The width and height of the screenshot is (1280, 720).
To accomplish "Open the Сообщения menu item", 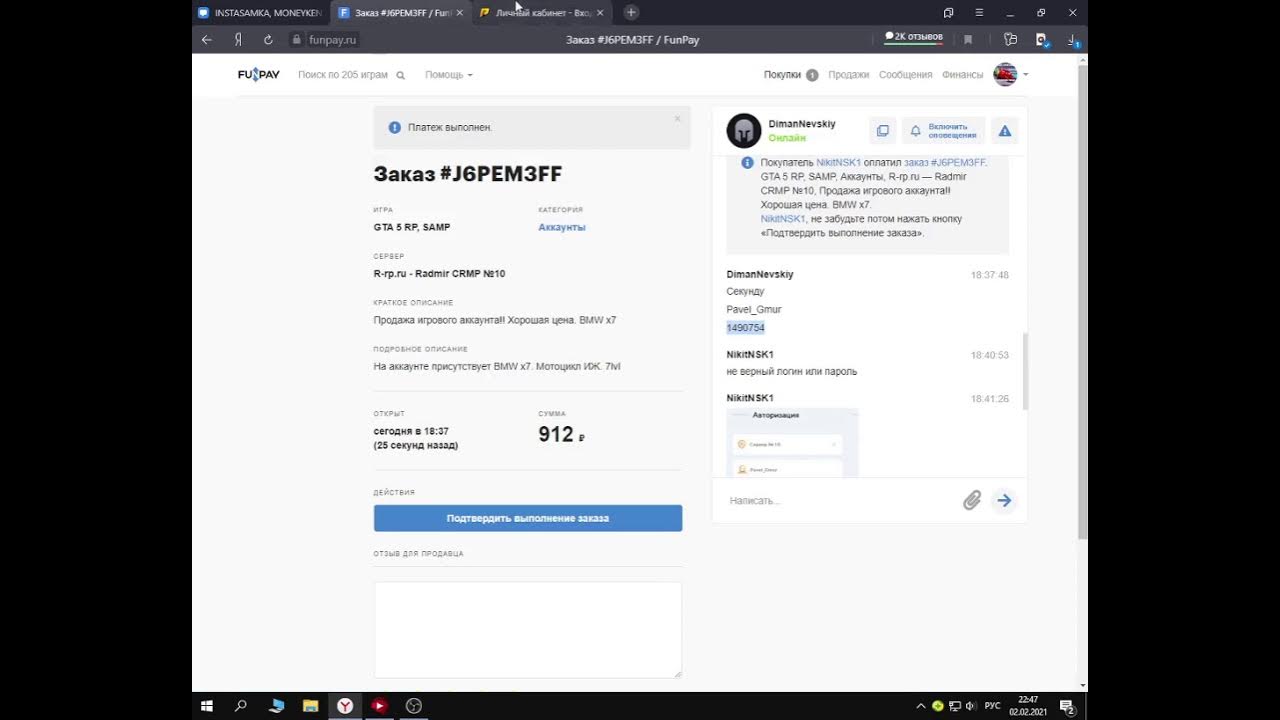I will [x=906, y=75].
